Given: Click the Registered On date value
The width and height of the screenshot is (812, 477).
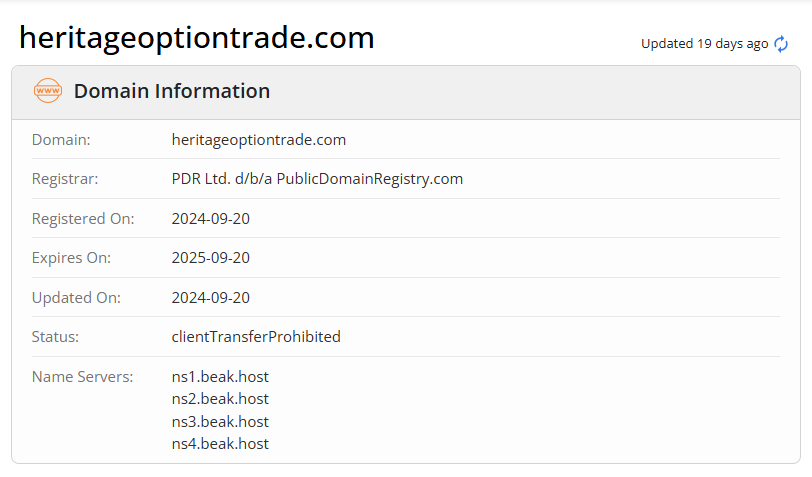Looking at the screenshot, I should pos(211,218).
